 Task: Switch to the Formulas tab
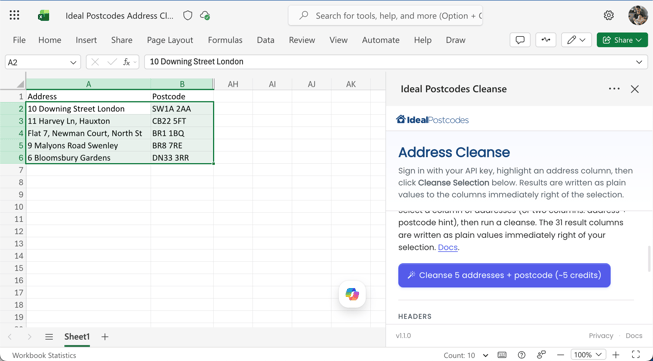225,40
